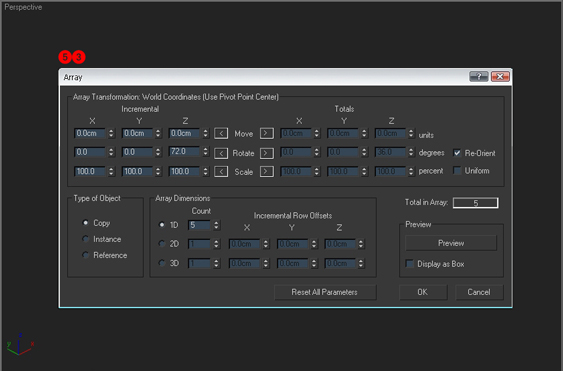Click totals Rotate Z field showing 36.0

[x=390, y=152]
